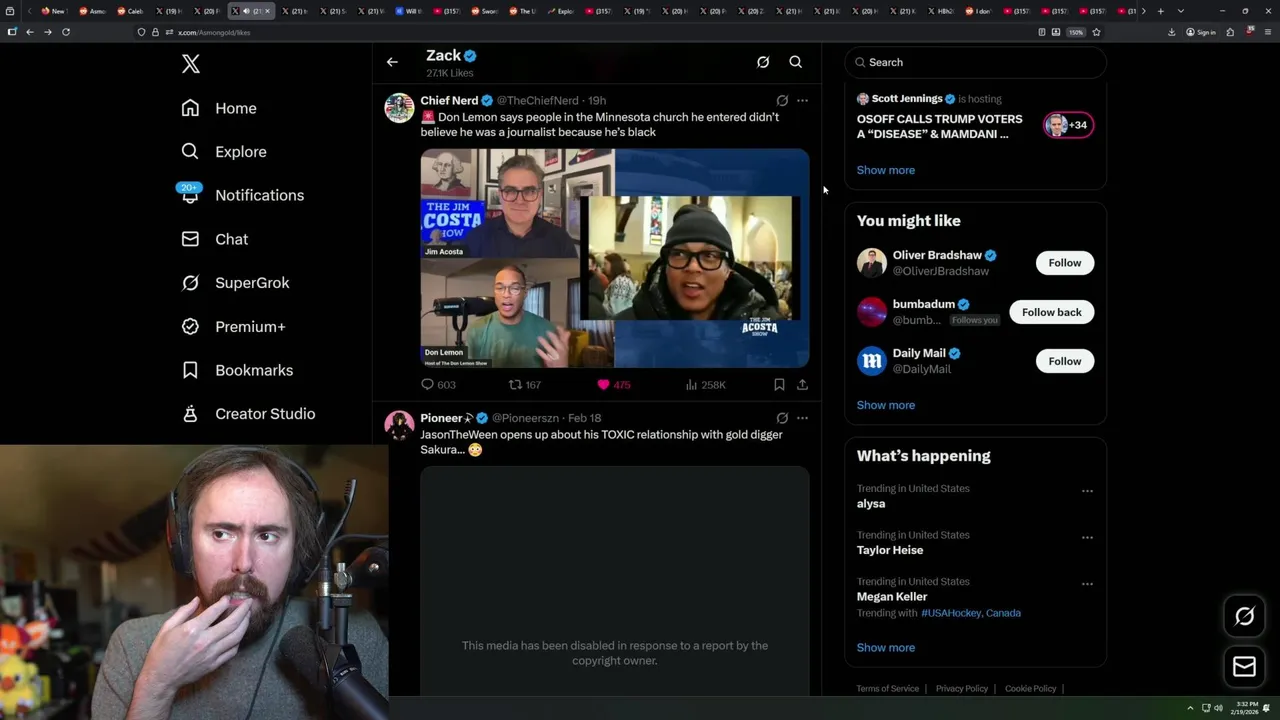Click the X logo in sidebar
Screen dimensions: 1280x720
pos(191,64)
